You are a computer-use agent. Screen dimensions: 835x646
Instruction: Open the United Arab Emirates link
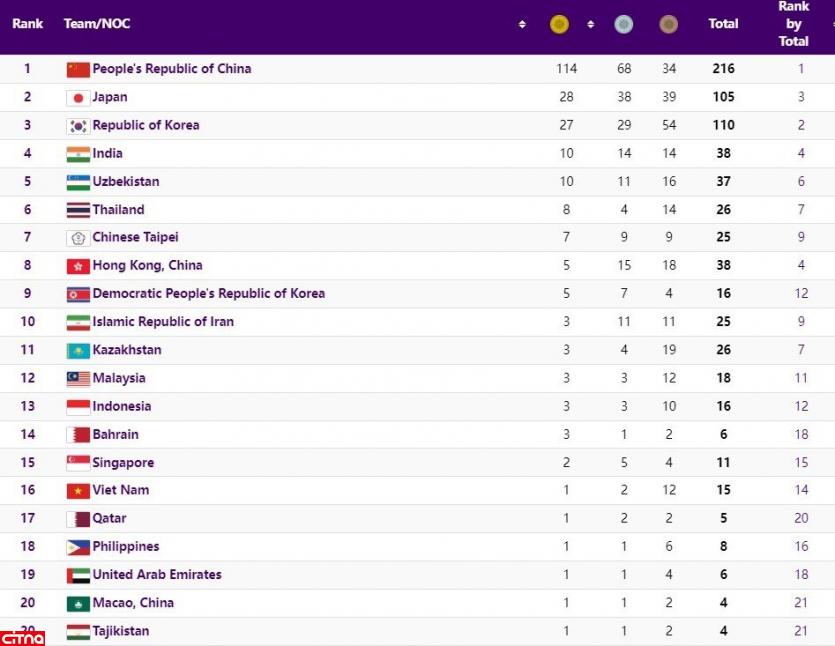(157, 575)
